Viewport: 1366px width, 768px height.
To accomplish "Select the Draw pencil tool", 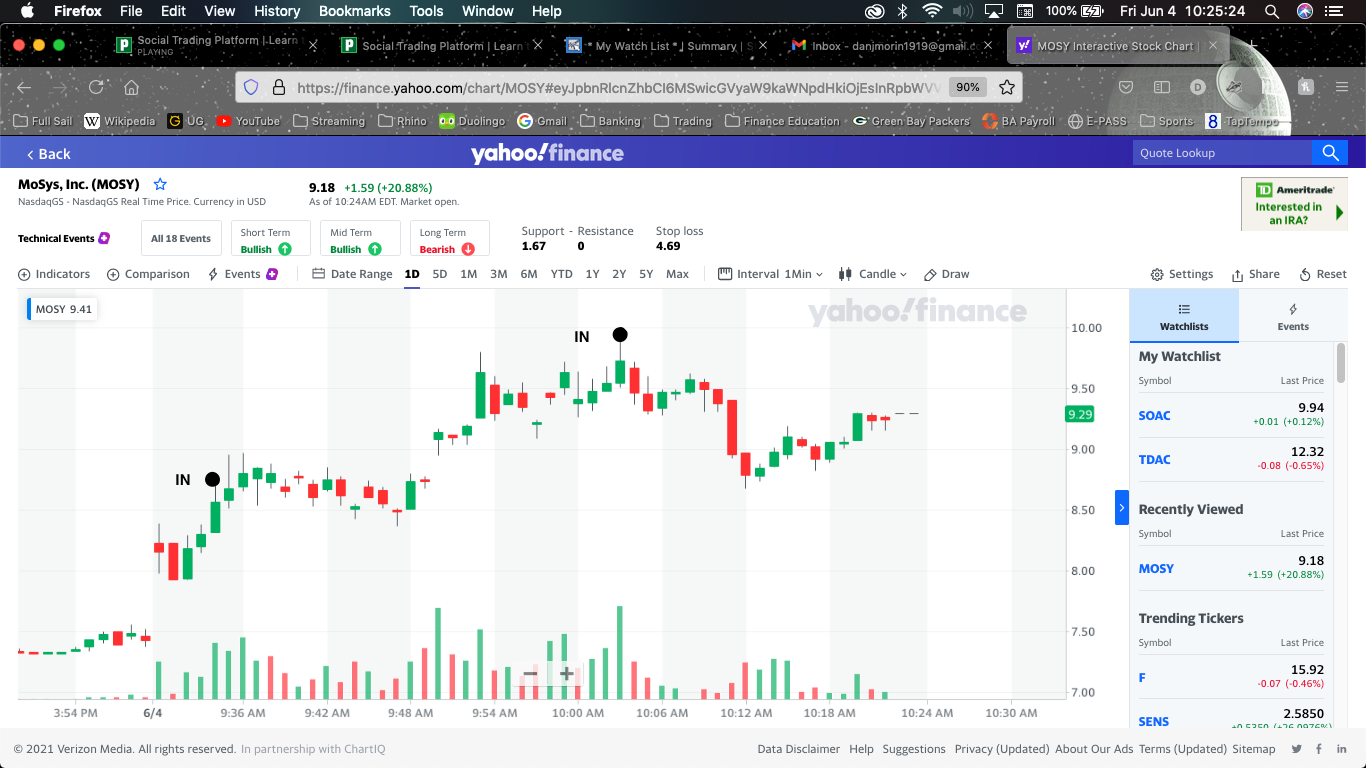I will [946, 274].
